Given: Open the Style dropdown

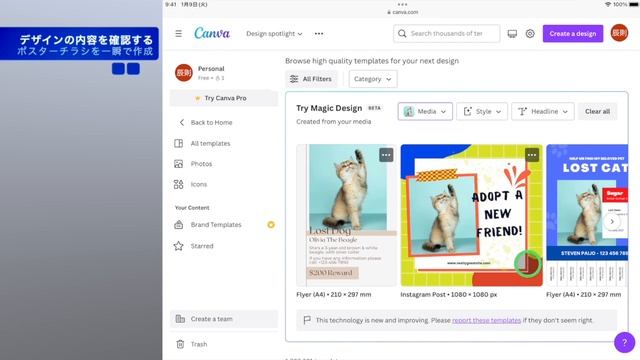Looking at the screenshot, I should pos(482,111).
